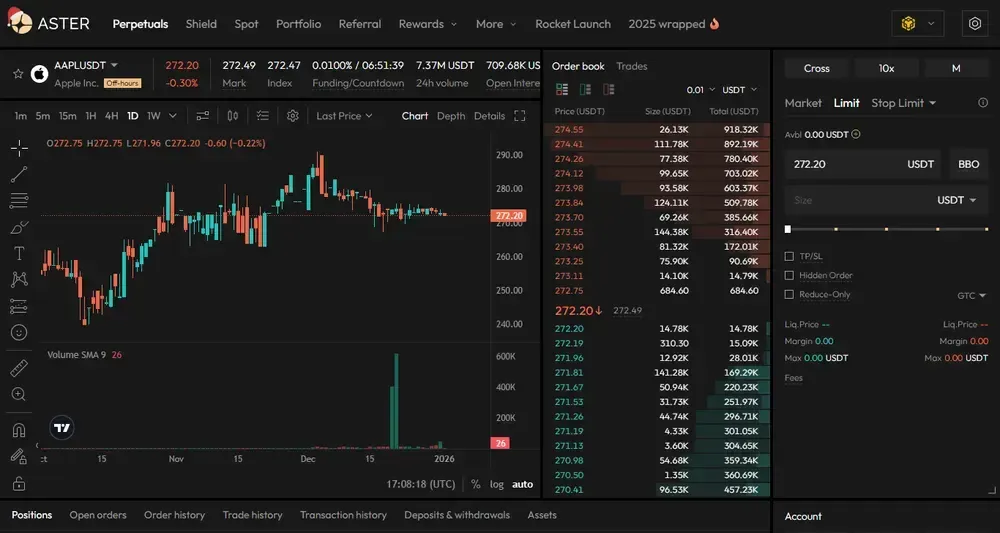
Task: Go to the Shield nav item
Action: coord(201,24)
